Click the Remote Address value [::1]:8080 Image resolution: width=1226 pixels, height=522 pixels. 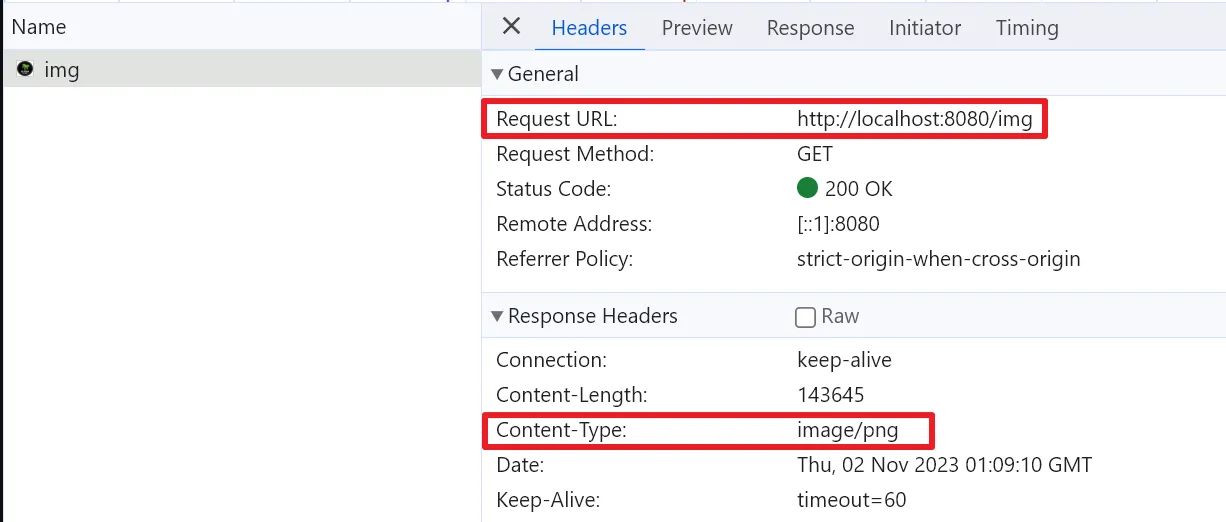coord(838,224)
